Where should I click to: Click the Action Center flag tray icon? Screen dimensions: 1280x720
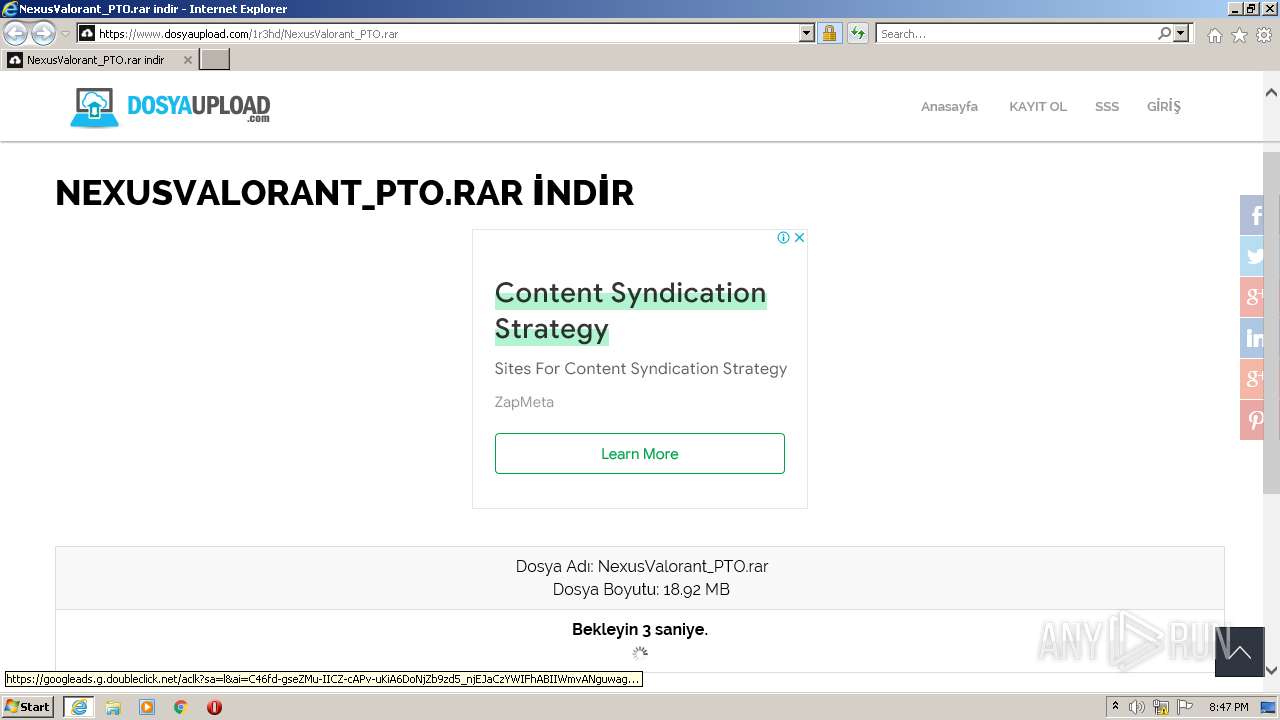pos(1186,707)
